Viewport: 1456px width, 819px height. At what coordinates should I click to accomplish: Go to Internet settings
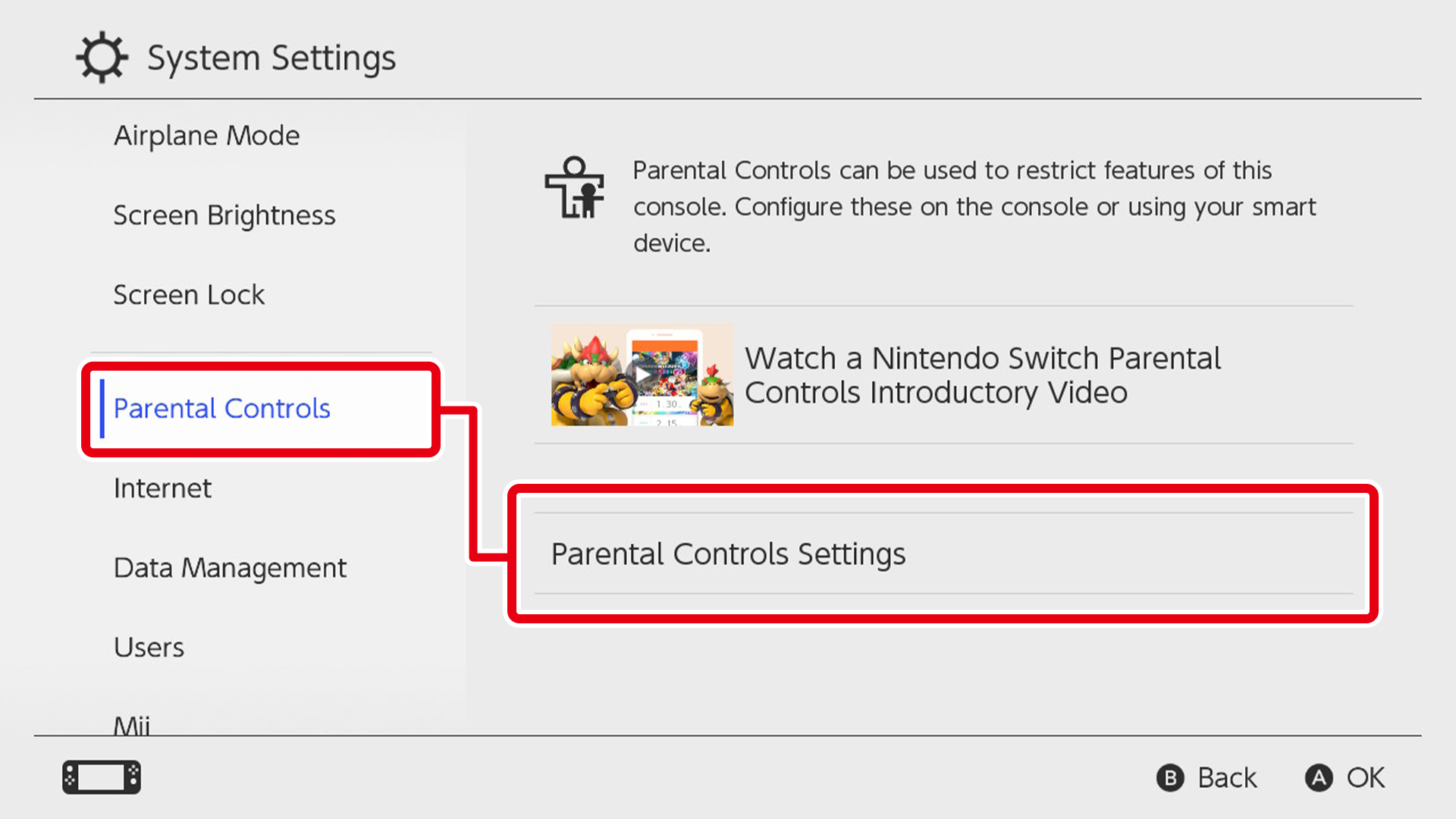coord(162,488)
